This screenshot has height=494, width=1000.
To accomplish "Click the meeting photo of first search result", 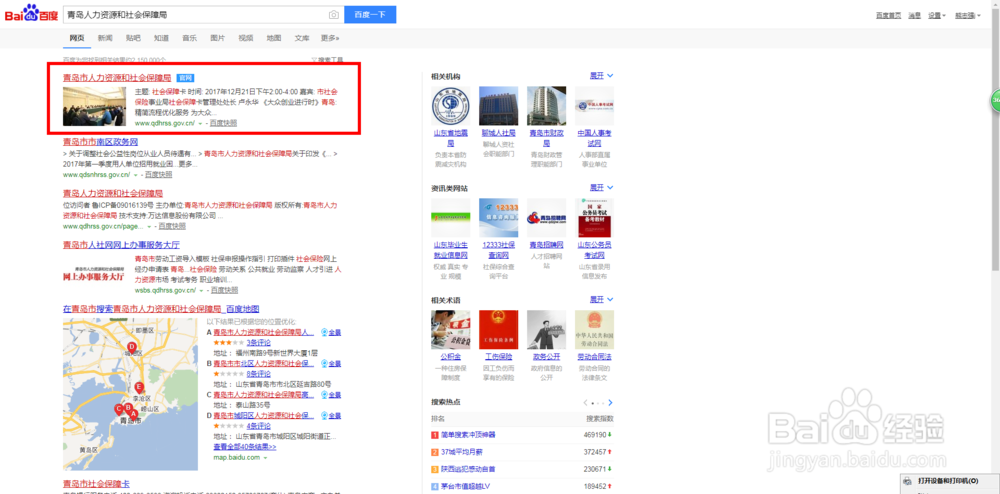I will point(94,106).
